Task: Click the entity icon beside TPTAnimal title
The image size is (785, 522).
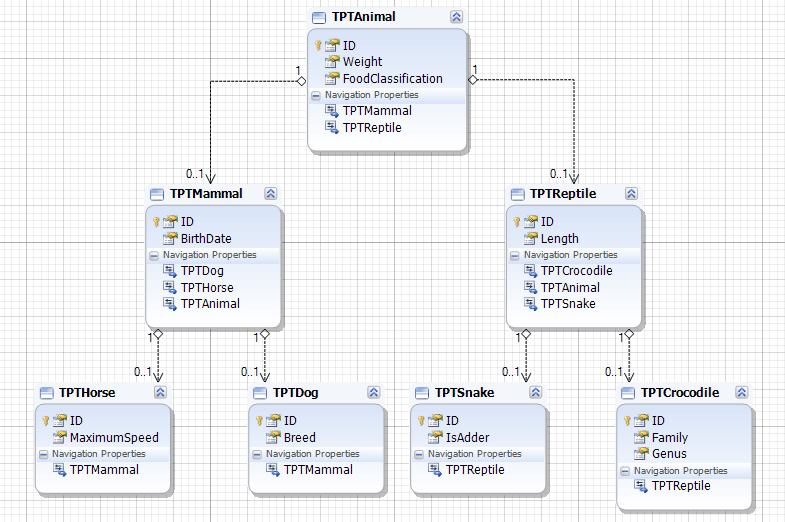Action: (319, 18)
